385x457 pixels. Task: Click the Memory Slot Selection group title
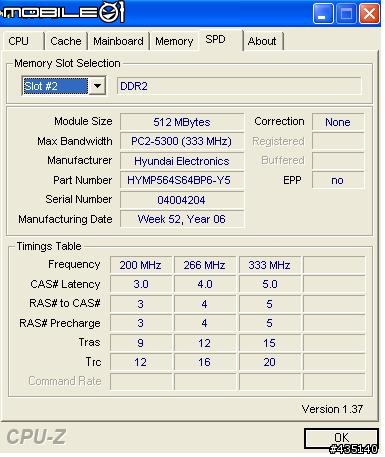67,63
